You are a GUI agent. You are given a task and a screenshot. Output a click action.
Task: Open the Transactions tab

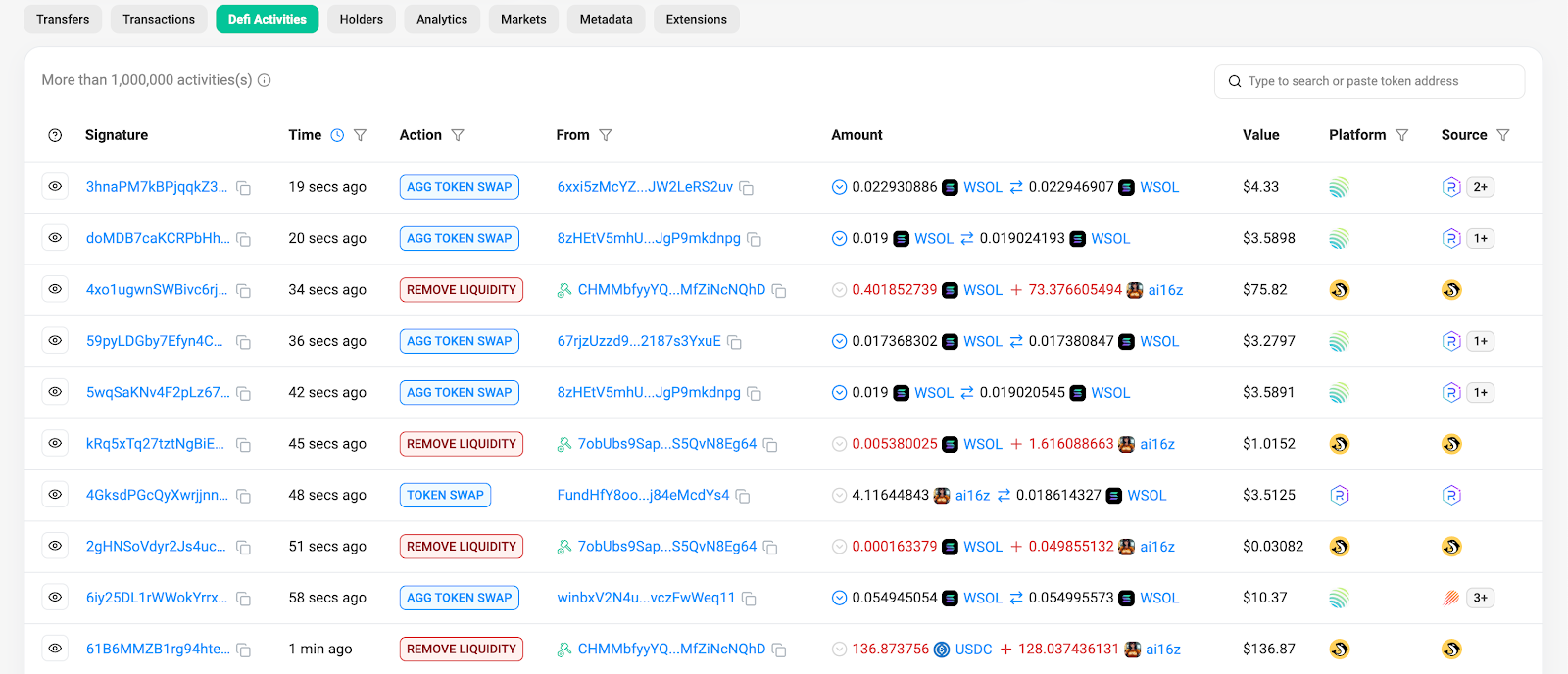click(x=159, y=19)
